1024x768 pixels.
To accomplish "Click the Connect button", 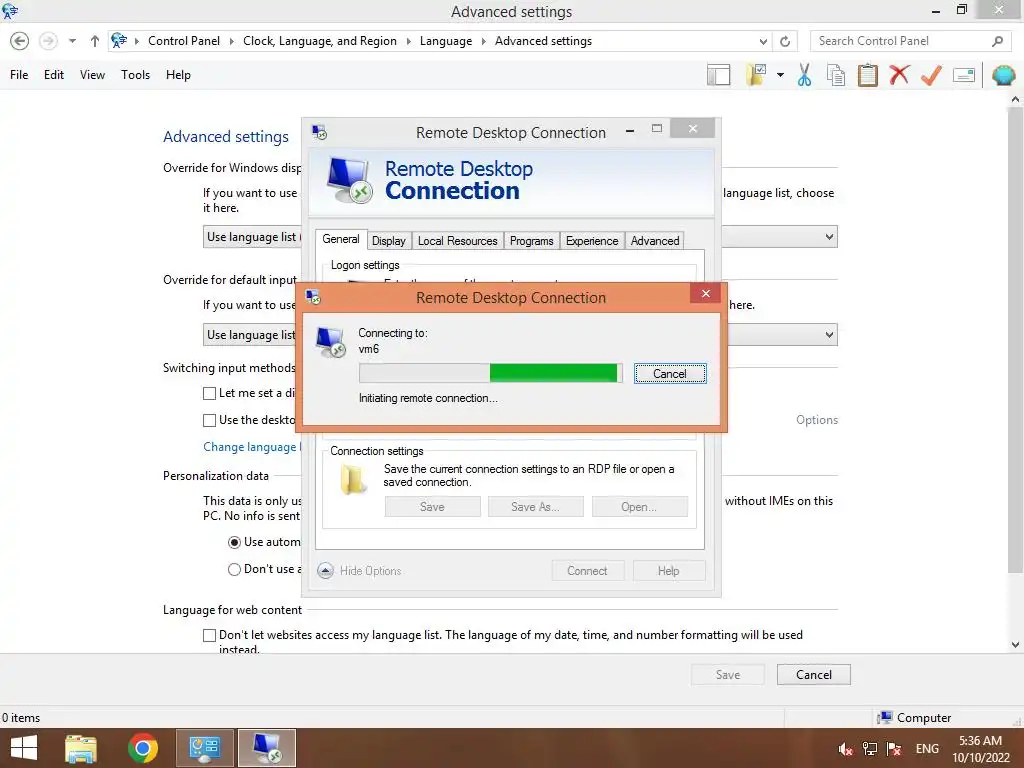I will 587,571.
